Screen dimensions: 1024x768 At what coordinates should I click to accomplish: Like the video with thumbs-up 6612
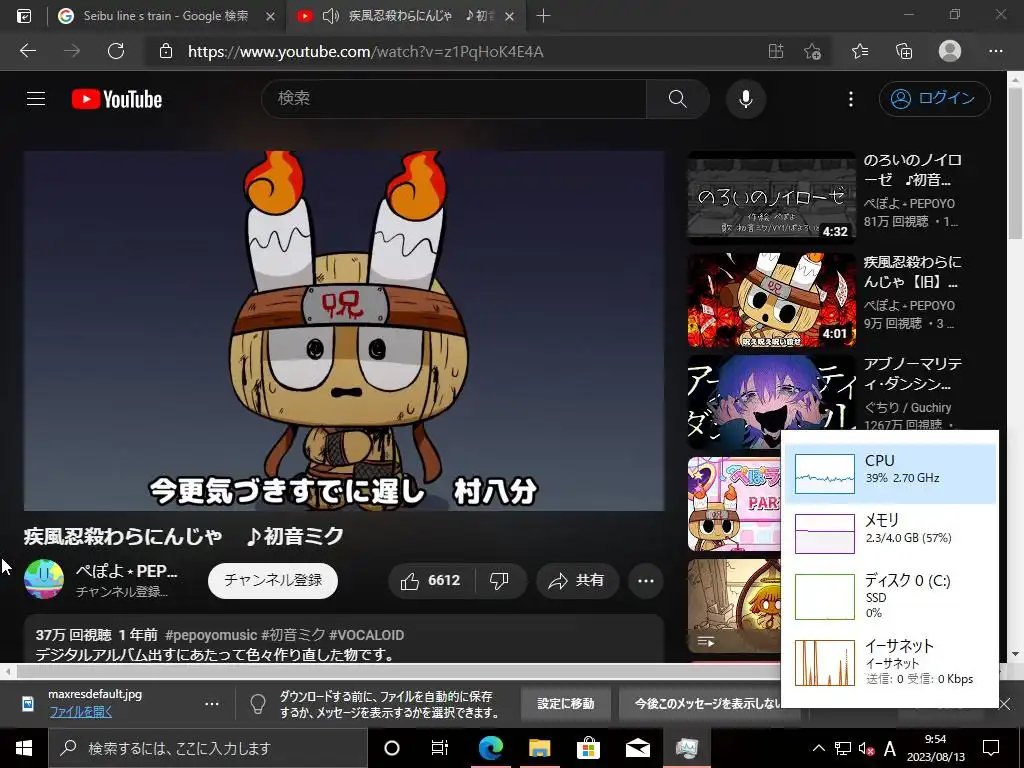point(431,581)
